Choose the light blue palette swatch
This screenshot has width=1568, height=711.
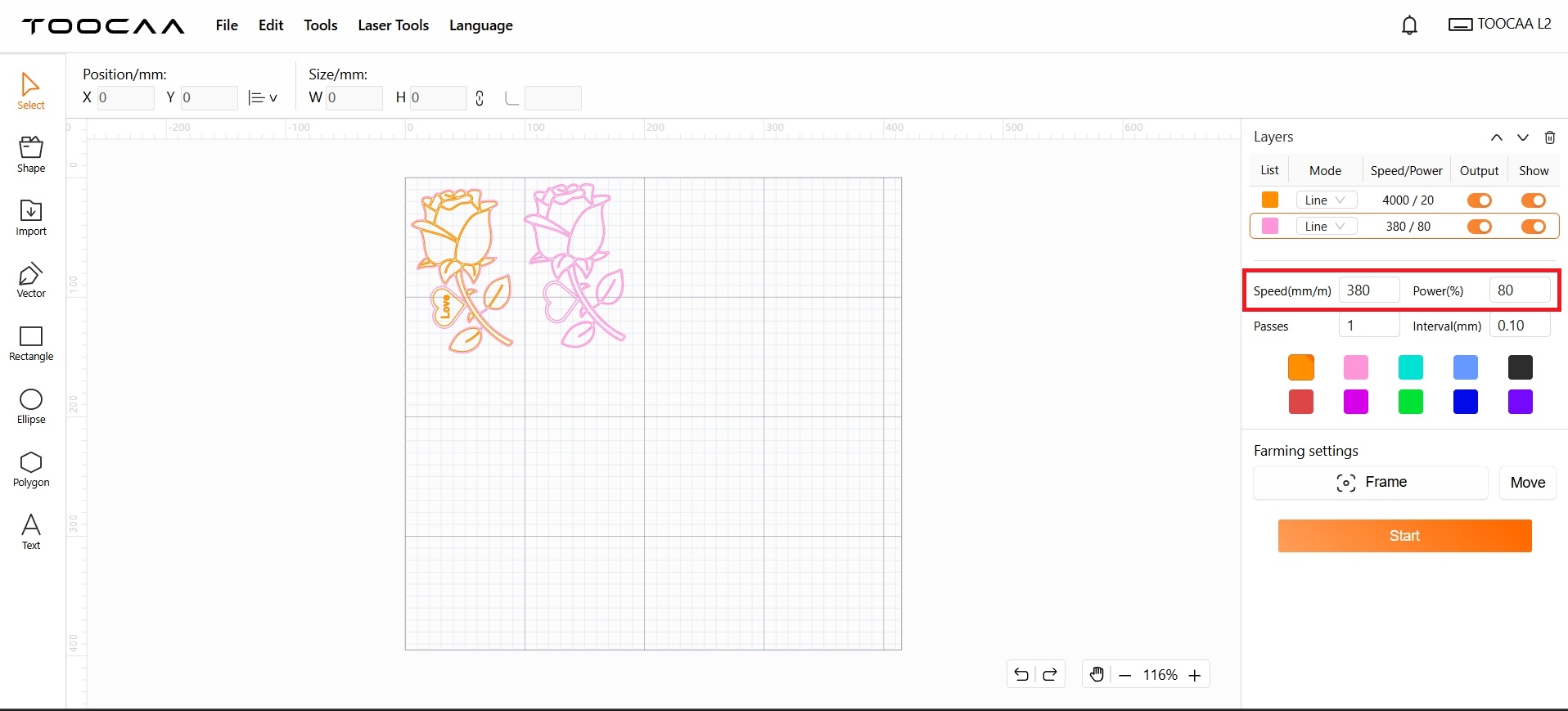click(x=1466, y=367)
